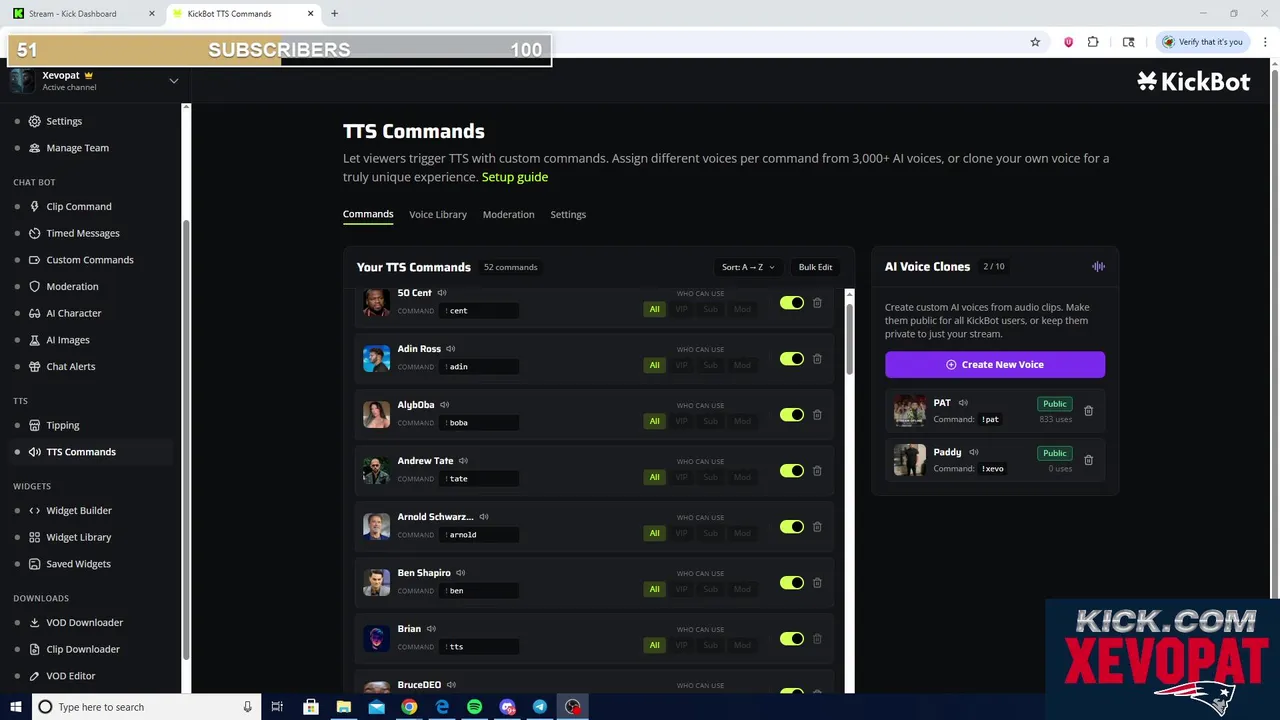Play voice preview for Adin Ross
The height and width of the screenshot is (720, 1280).
(451, 349)
